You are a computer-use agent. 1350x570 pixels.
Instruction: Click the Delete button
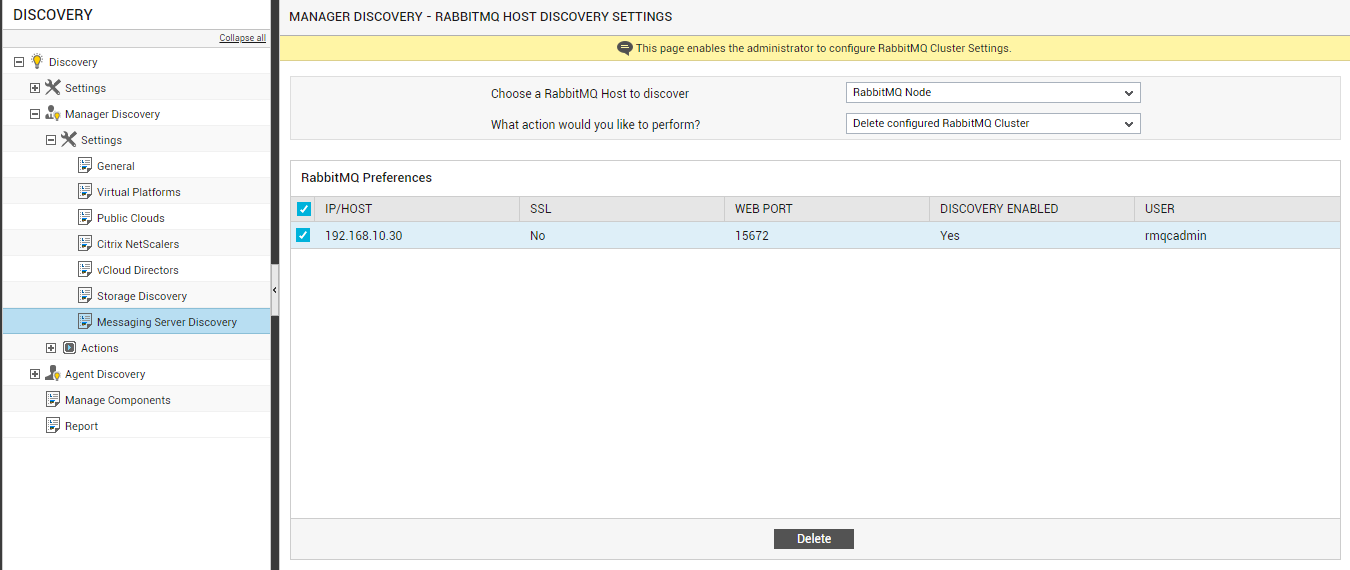(814, 539)
